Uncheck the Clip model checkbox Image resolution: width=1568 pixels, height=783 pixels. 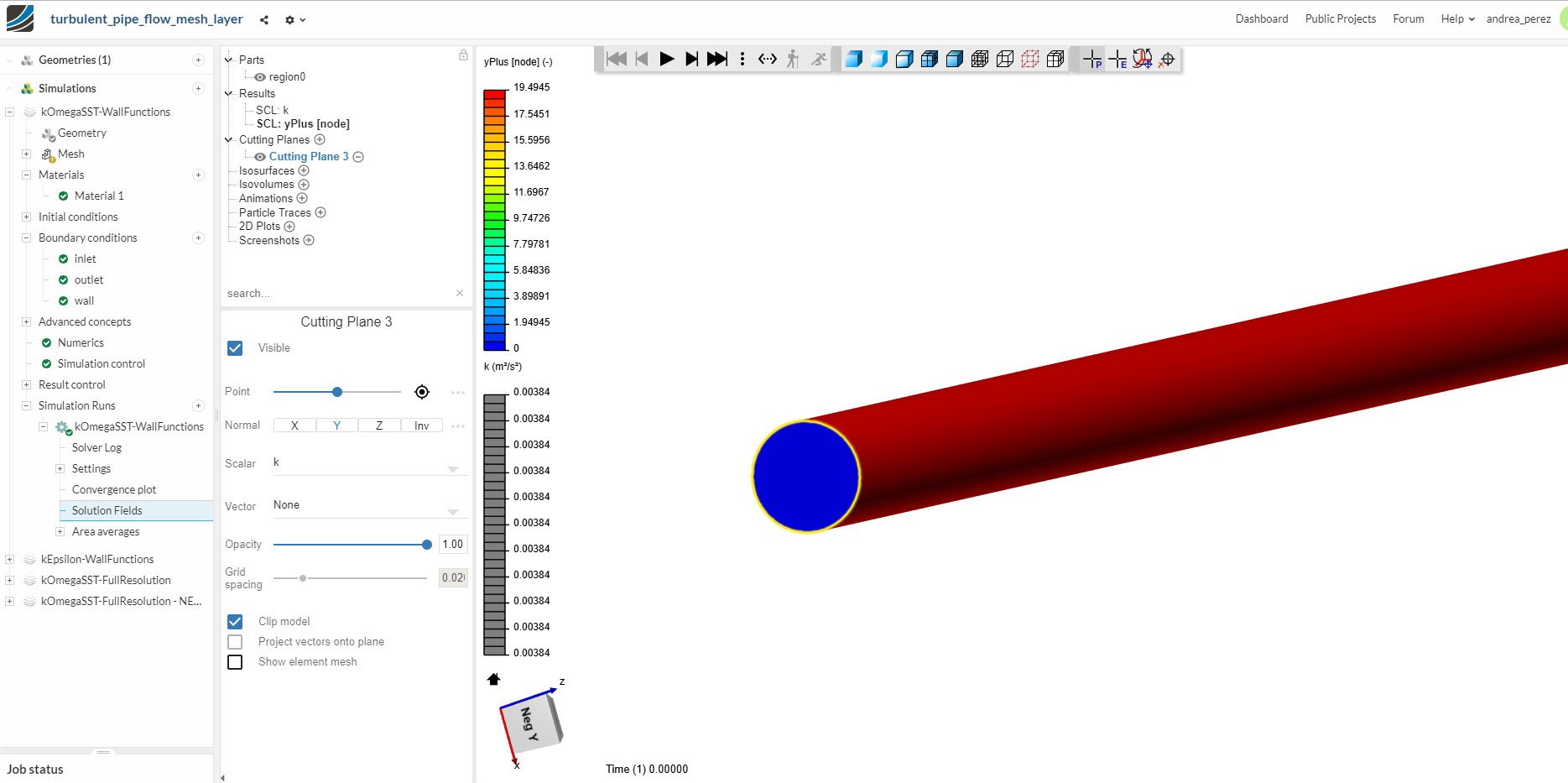tap(235, 622)
